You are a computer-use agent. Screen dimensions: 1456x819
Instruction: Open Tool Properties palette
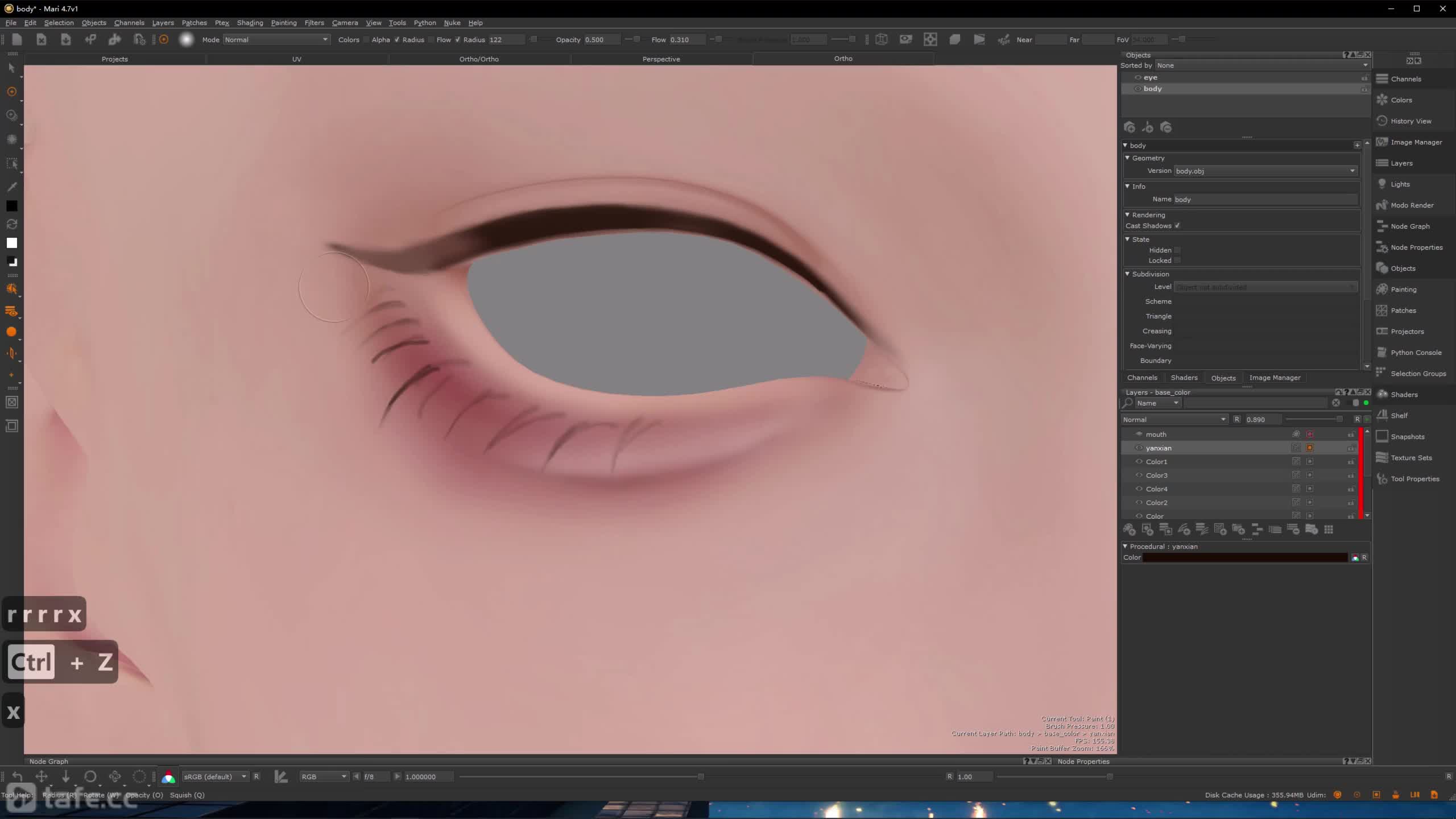(x=1414, y=479)
